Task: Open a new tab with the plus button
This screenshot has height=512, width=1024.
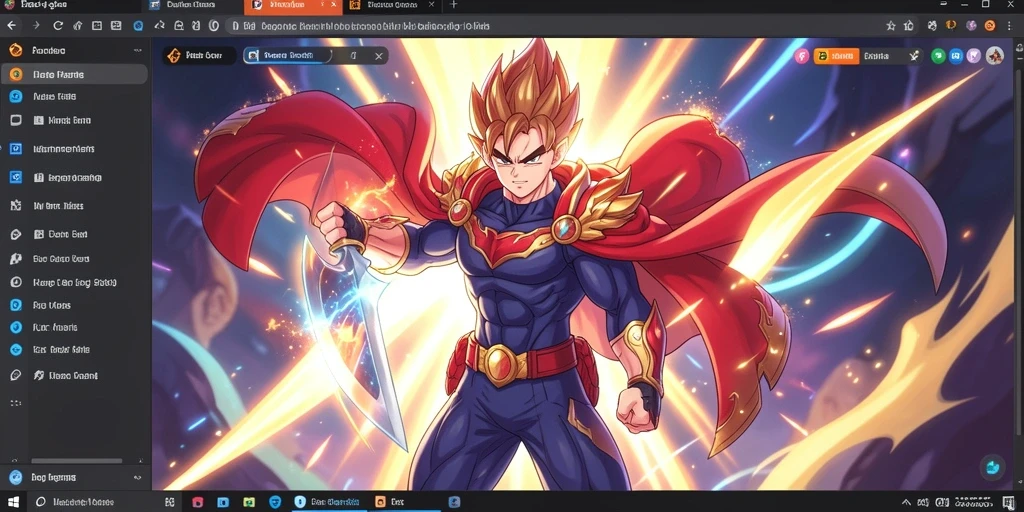Action: [x=454, y=5]
